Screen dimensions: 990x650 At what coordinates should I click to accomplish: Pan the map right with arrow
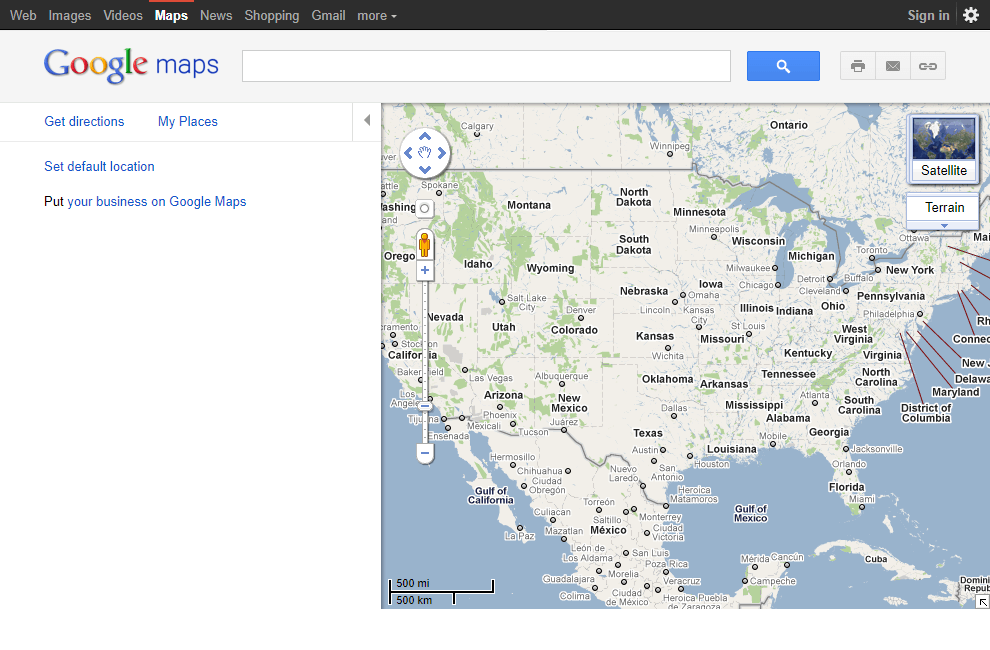(x=441, y=153)
